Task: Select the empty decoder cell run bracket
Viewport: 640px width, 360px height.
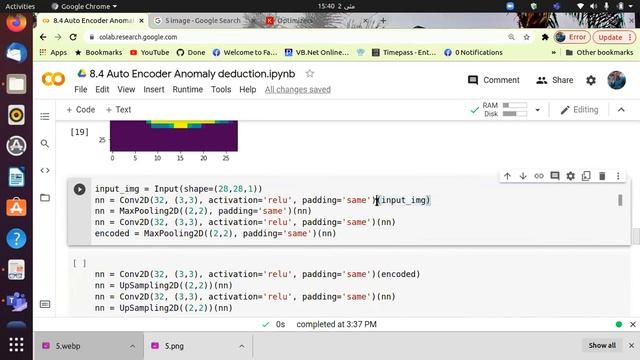Action: tap(80, 263)
